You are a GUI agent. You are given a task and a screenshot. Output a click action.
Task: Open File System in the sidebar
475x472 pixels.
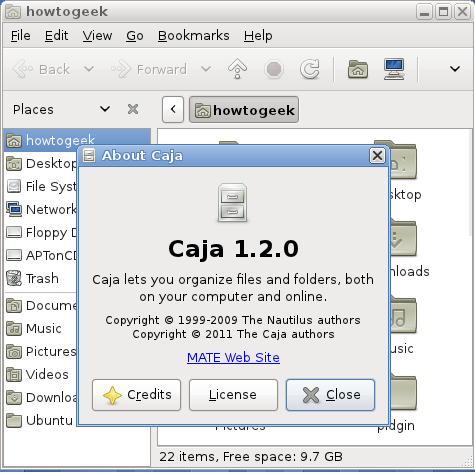coord(41,186)
